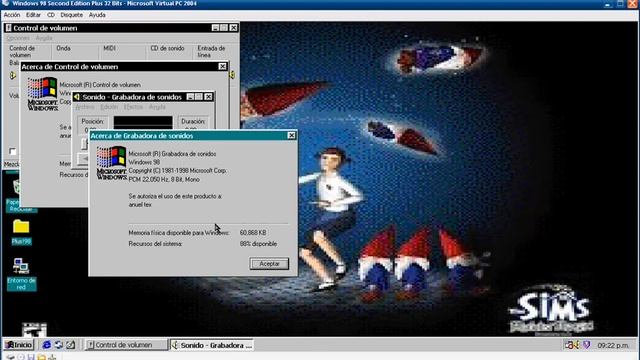This screenshot has height=360, width=640.
Task: Open the yellow speaker icon in system tray
Action: coord(577,345)
